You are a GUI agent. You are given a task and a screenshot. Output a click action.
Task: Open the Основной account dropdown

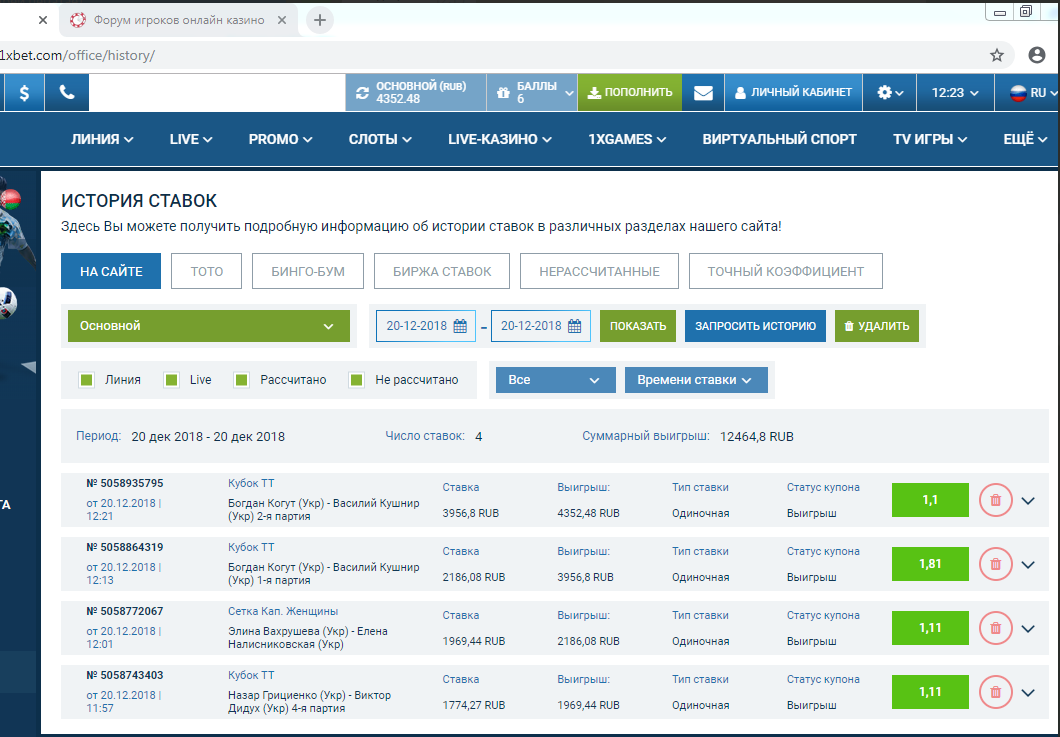pos(208,326)
